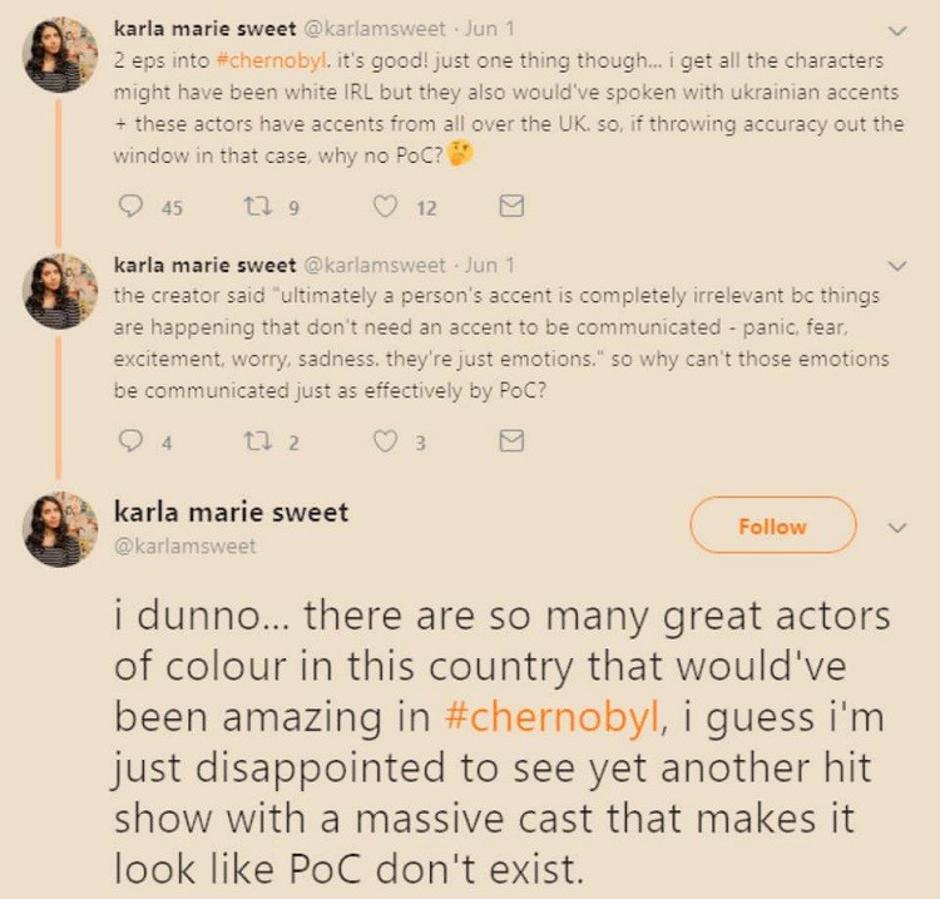Retweet the second tweet with 2 retweets
This screenshot has width=940, height=899.
pyautogui.click(x=253, y=441)
